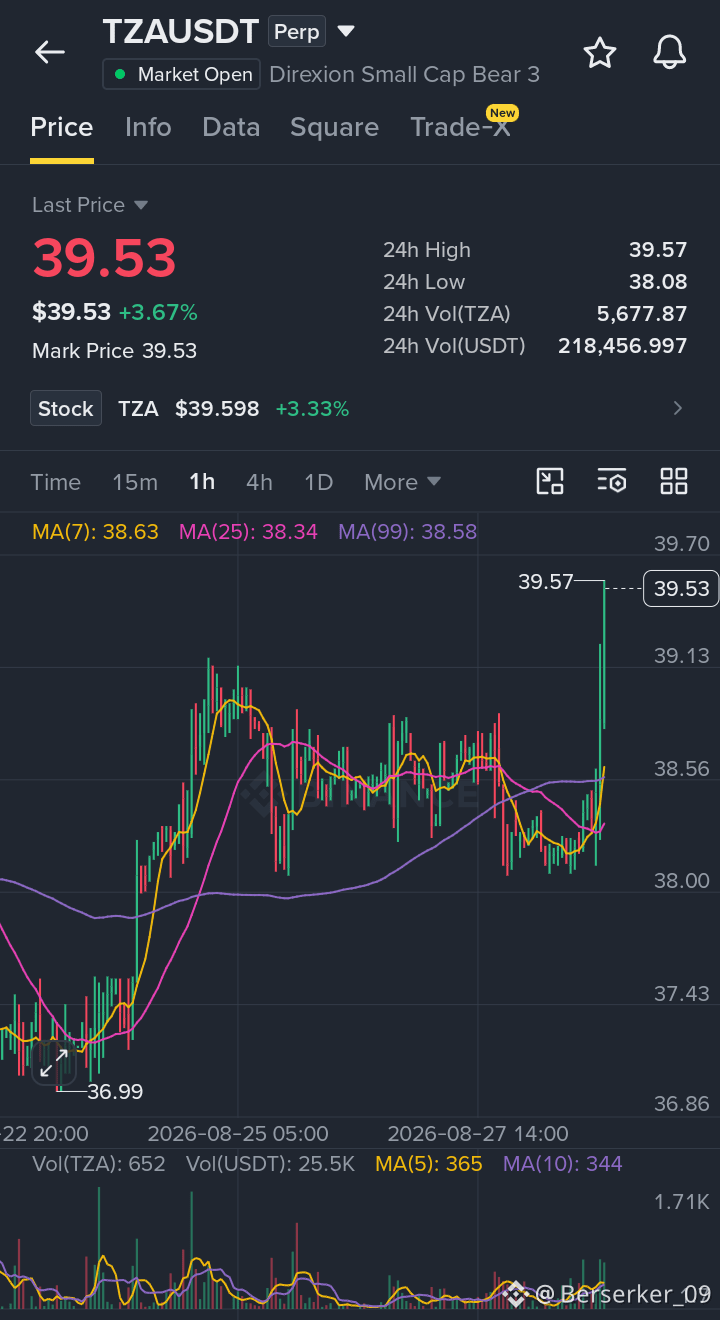
Task: Open price alert bell icon
Action: tap(670, 52)
